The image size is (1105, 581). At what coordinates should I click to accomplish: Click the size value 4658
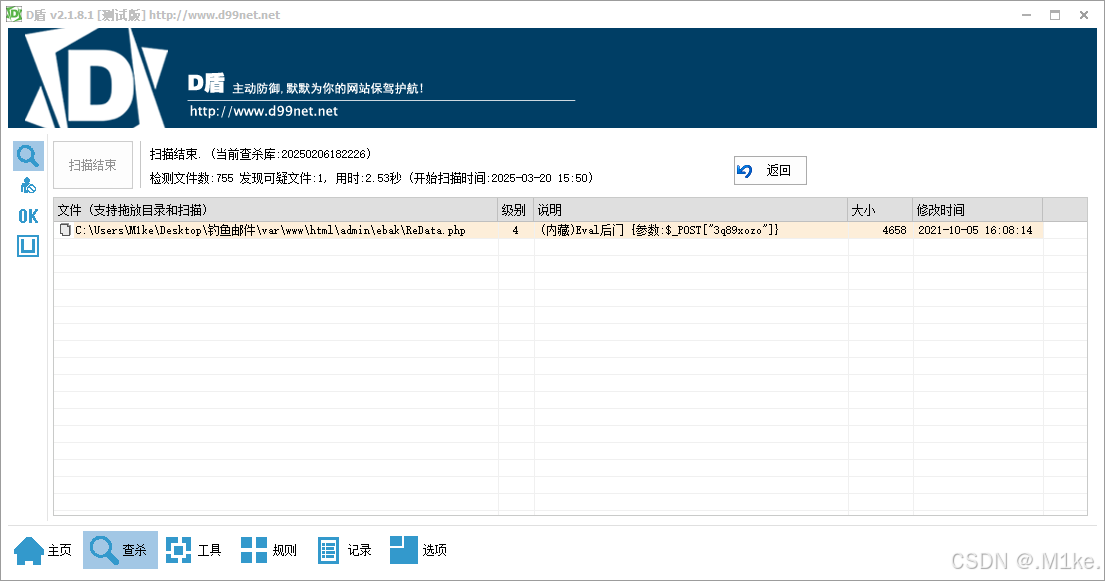(894, 230)
